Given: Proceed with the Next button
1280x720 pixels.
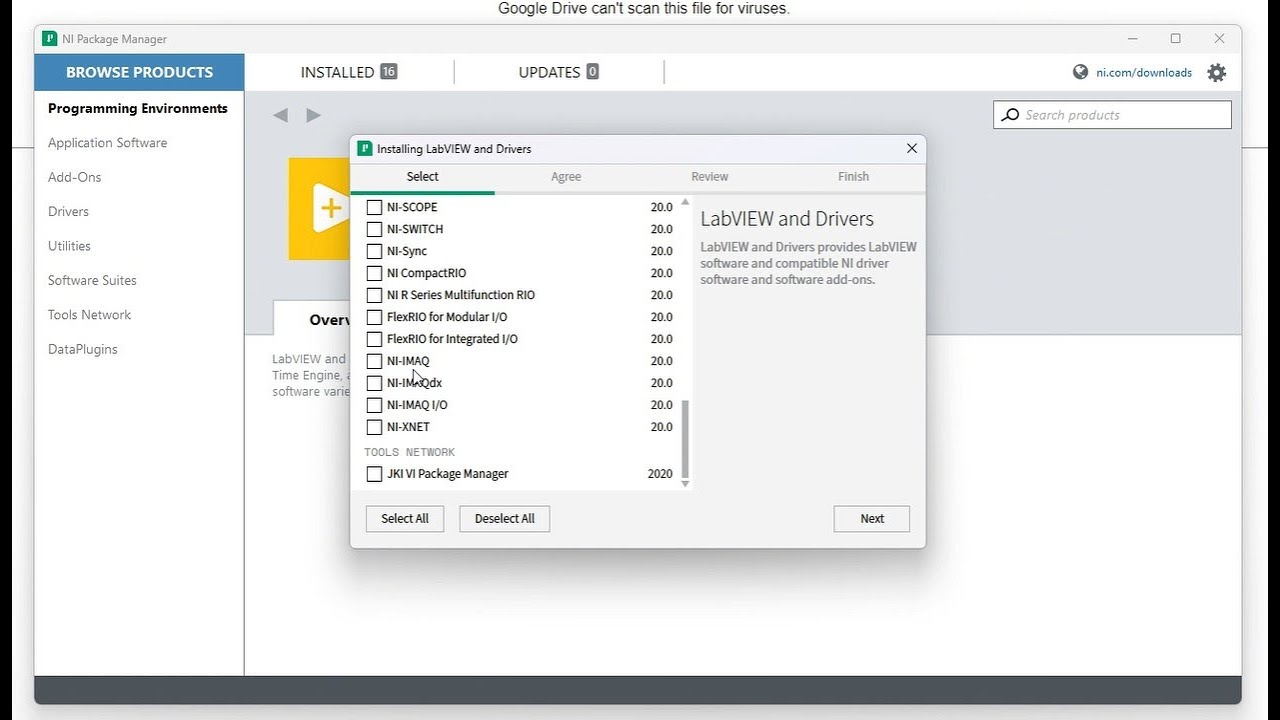Looking at the screenshot, I should pos(872,519).
